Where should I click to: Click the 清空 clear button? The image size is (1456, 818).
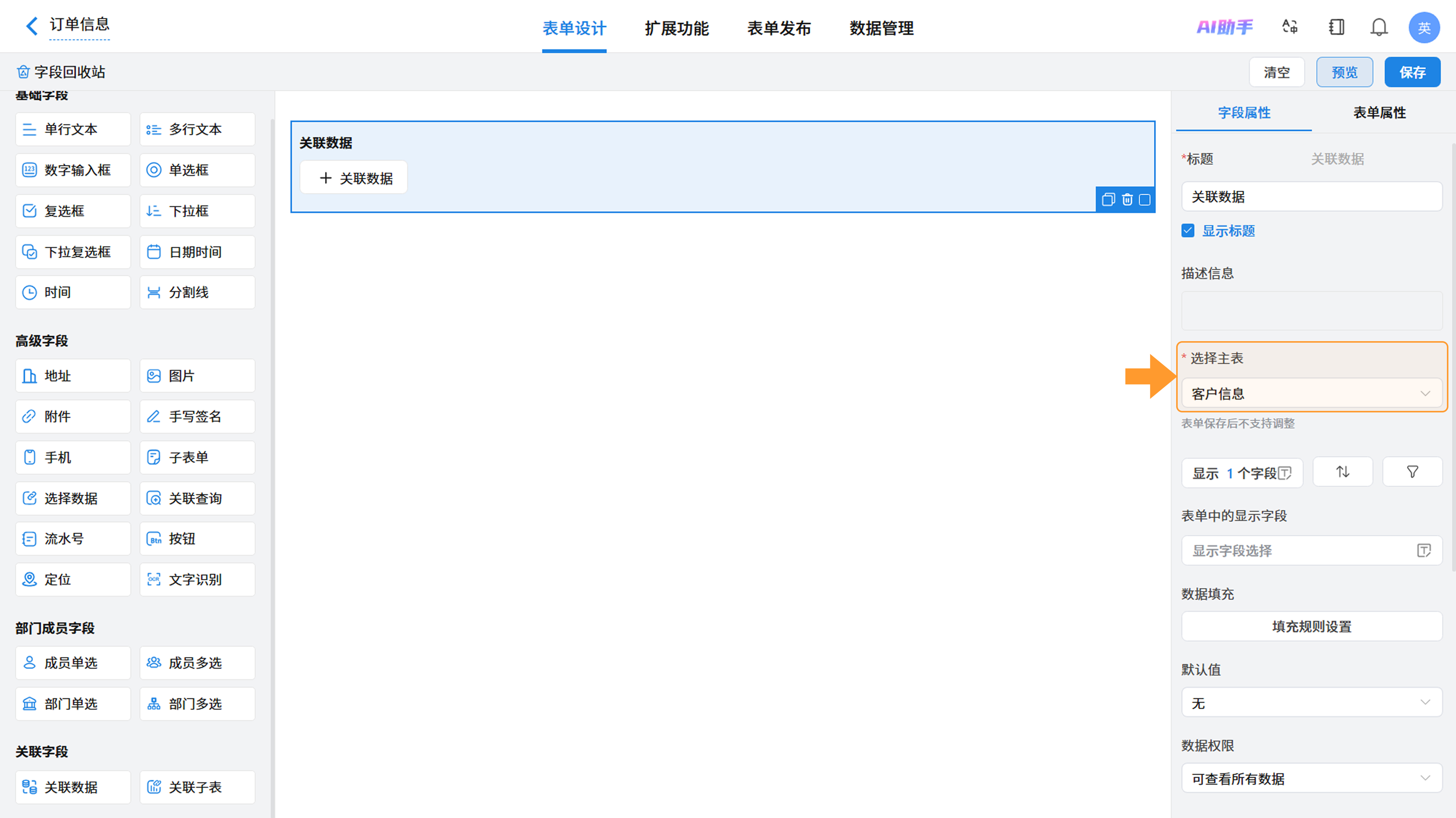coord(1277,72)
